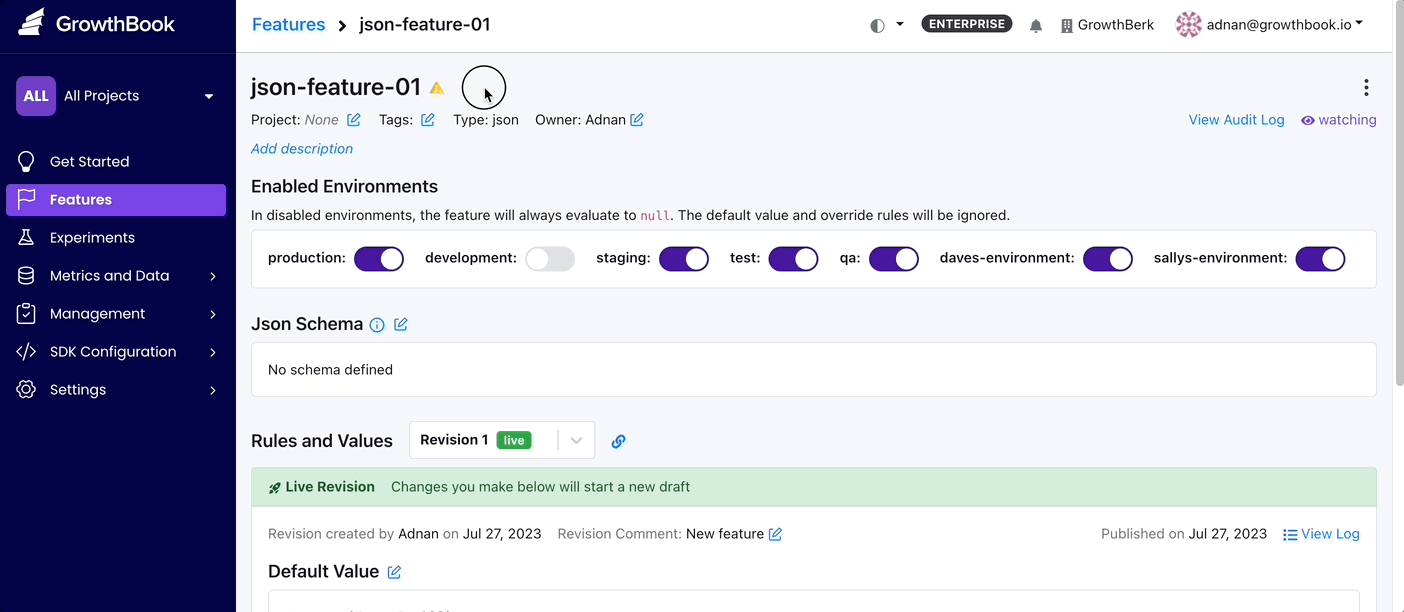Screen dimensions: 1404x612
Task: Toggle the sallys-environment switch
Action: pyautogui.click(x=1320, y=259)
